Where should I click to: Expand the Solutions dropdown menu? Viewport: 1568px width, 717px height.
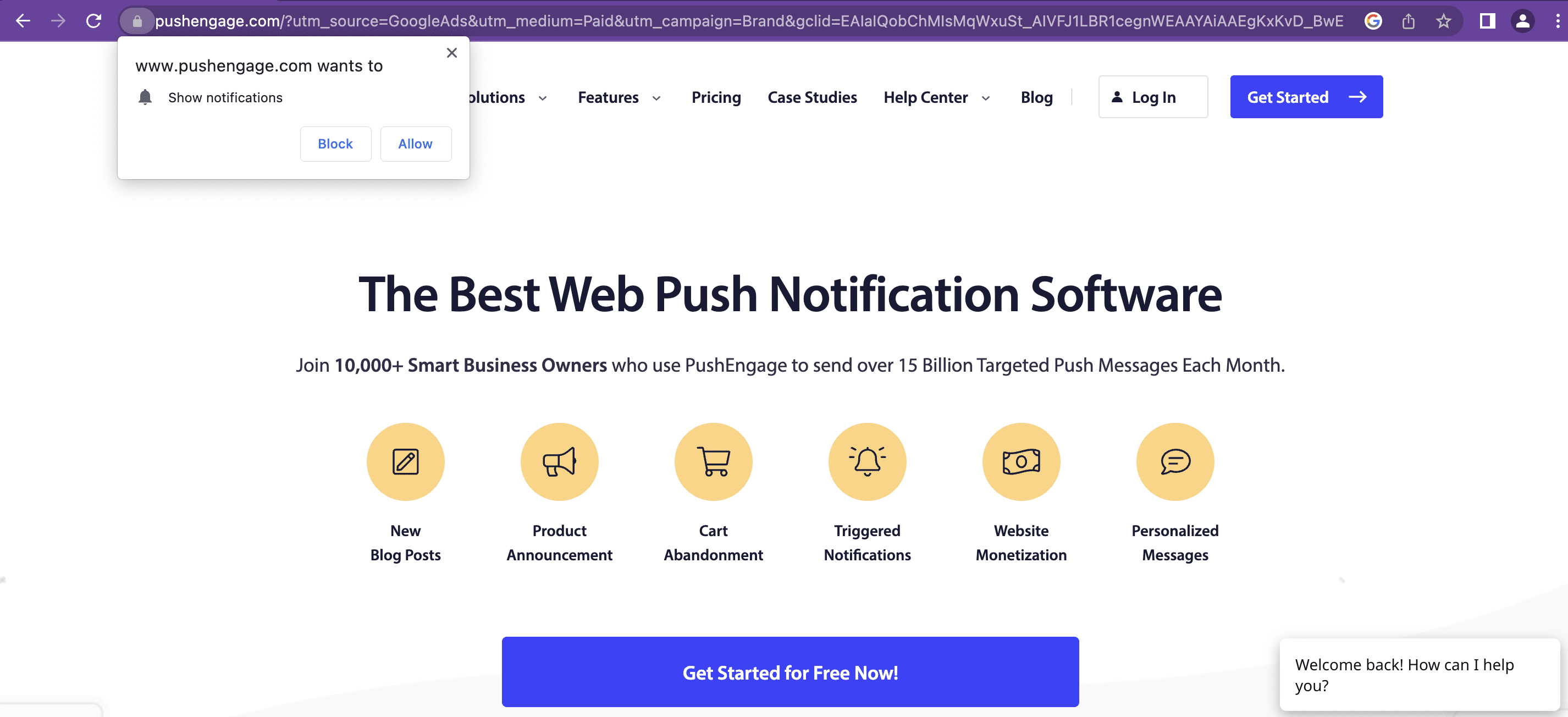505,97
